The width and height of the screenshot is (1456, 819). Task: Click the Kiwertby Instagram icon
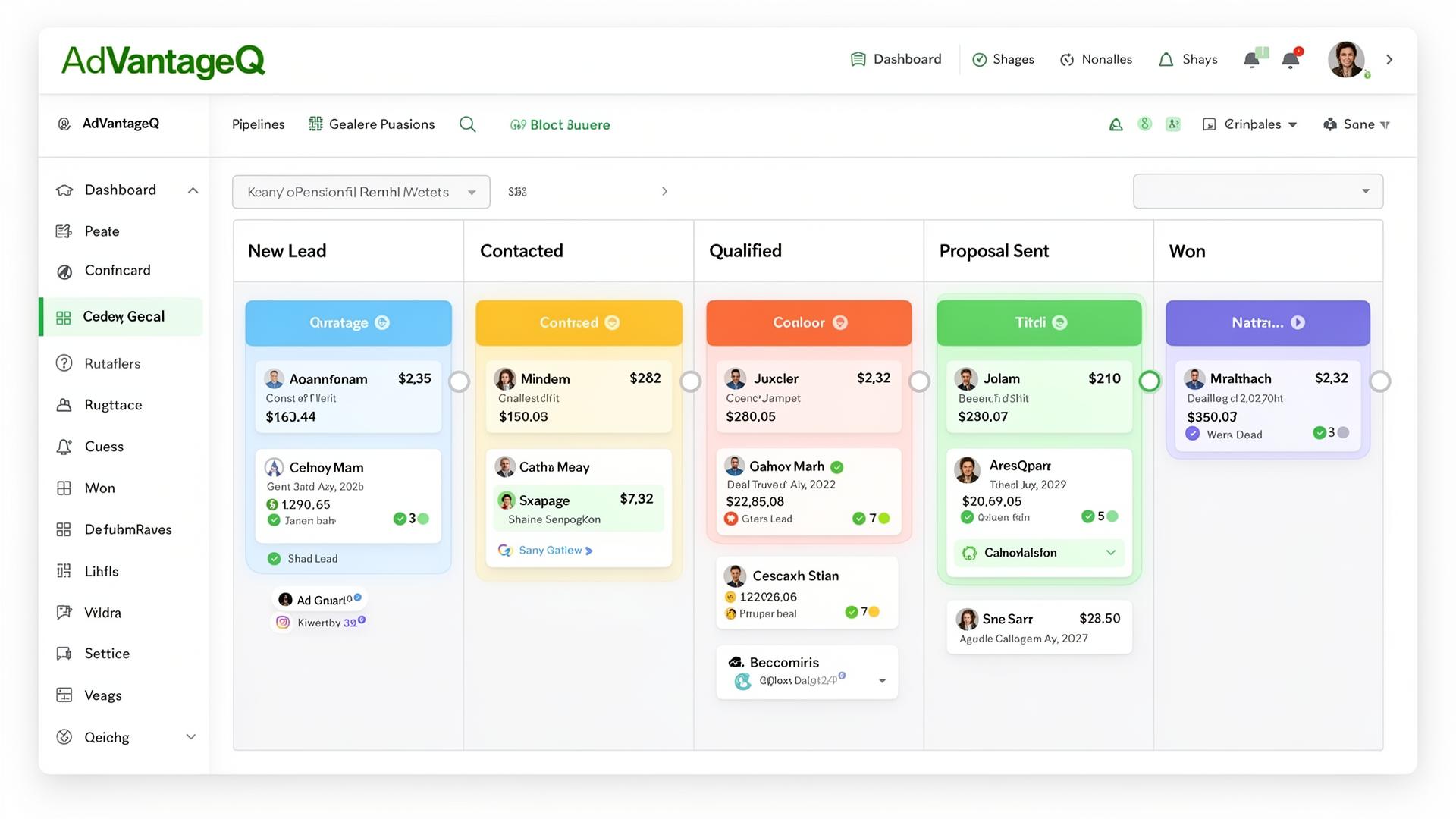click(283, 623)
